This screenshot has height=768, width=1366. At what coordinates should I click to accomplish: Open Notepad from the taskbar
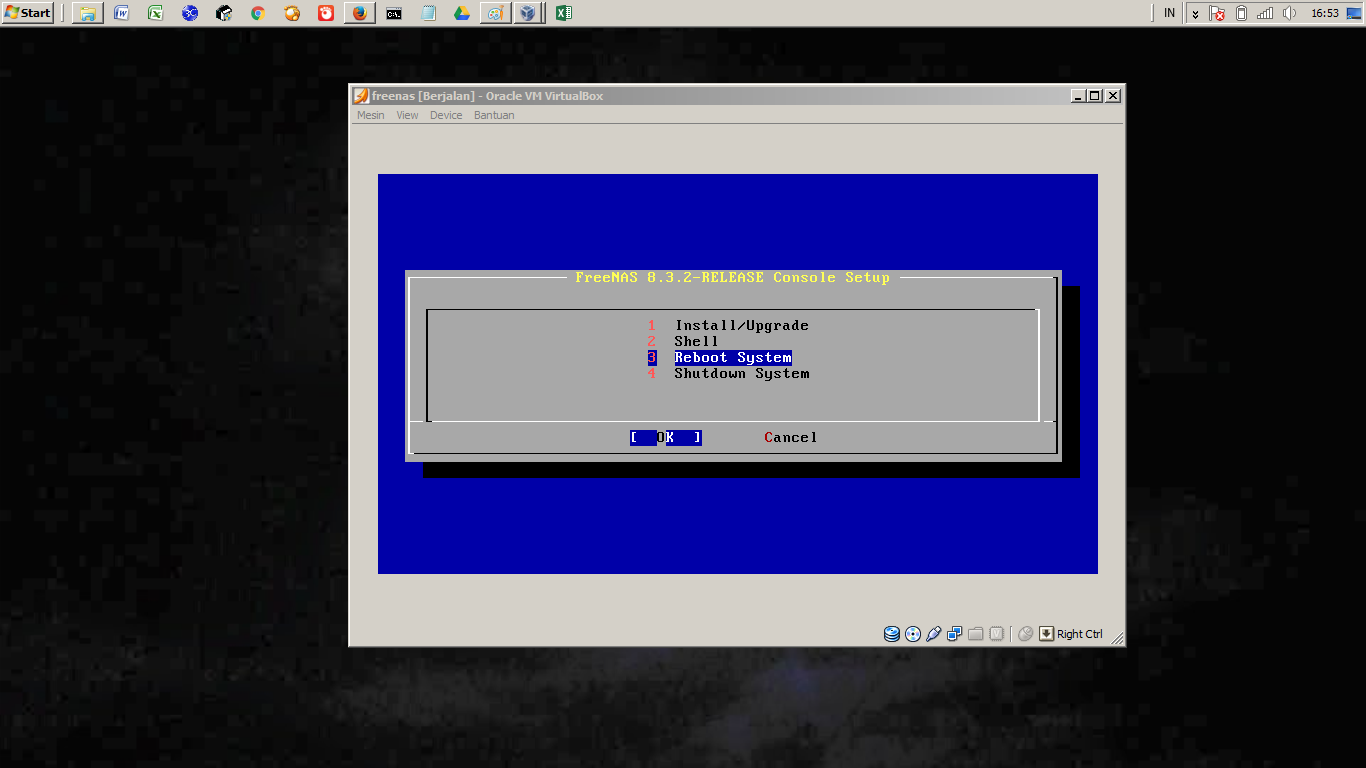point(428,13)
